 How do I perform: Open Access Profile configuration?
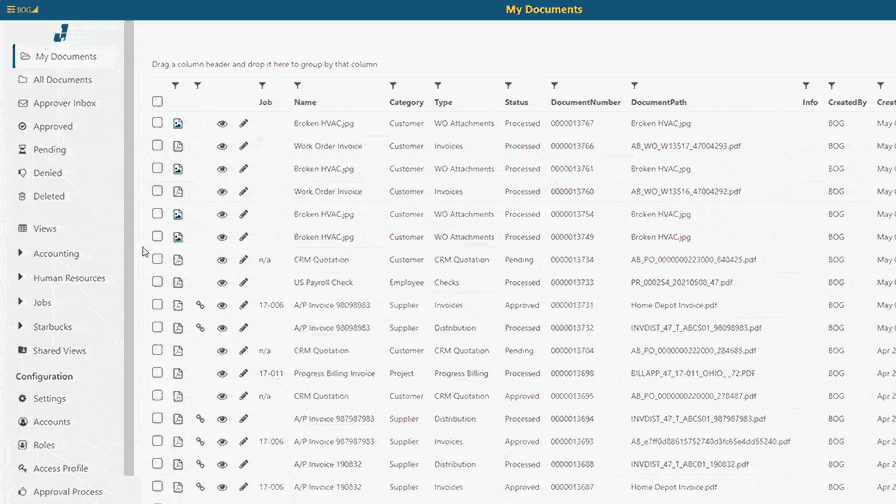click(x=60, y=469)
